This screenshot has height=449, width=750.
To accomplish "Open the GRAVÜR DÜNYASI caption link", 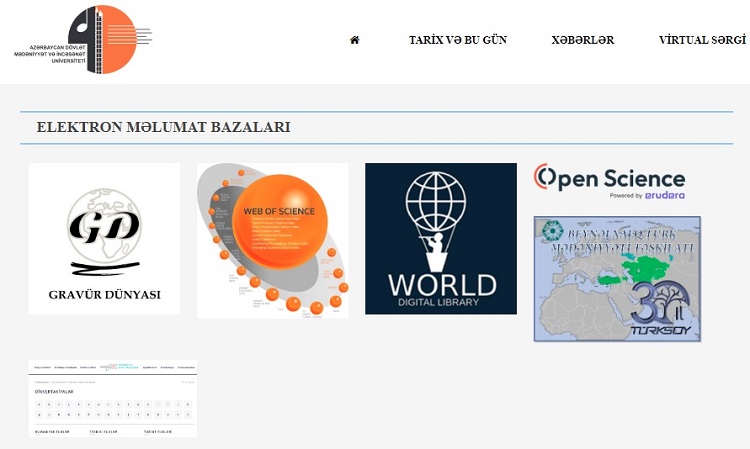I will [104, 295].
